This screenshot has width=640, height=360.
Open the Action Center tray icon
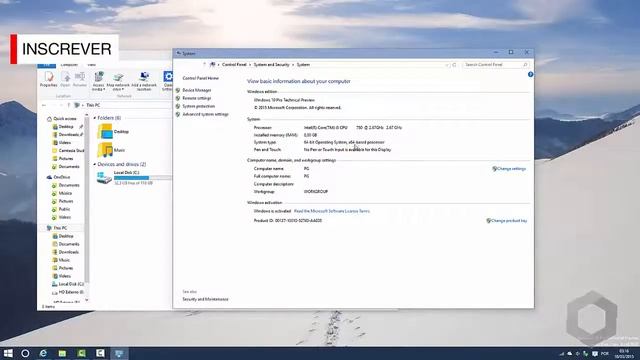595,353
